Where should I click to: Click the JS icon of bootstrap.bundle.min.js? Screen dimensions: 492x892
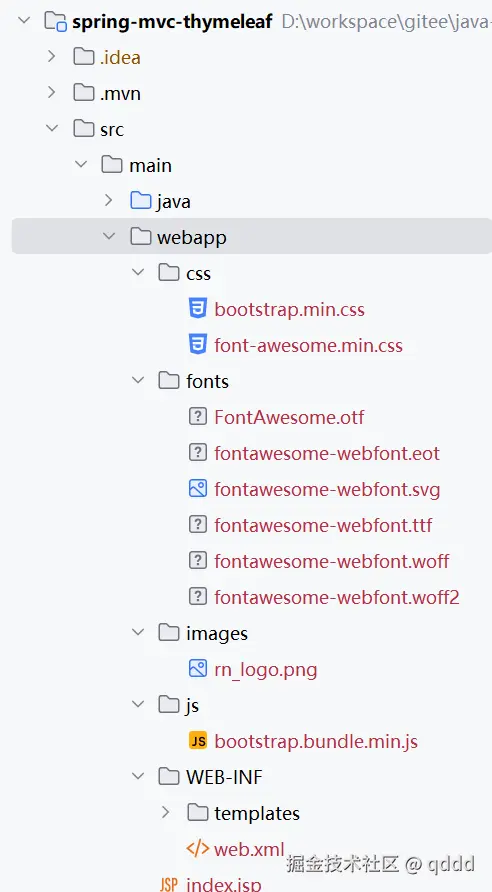point(197,741)
